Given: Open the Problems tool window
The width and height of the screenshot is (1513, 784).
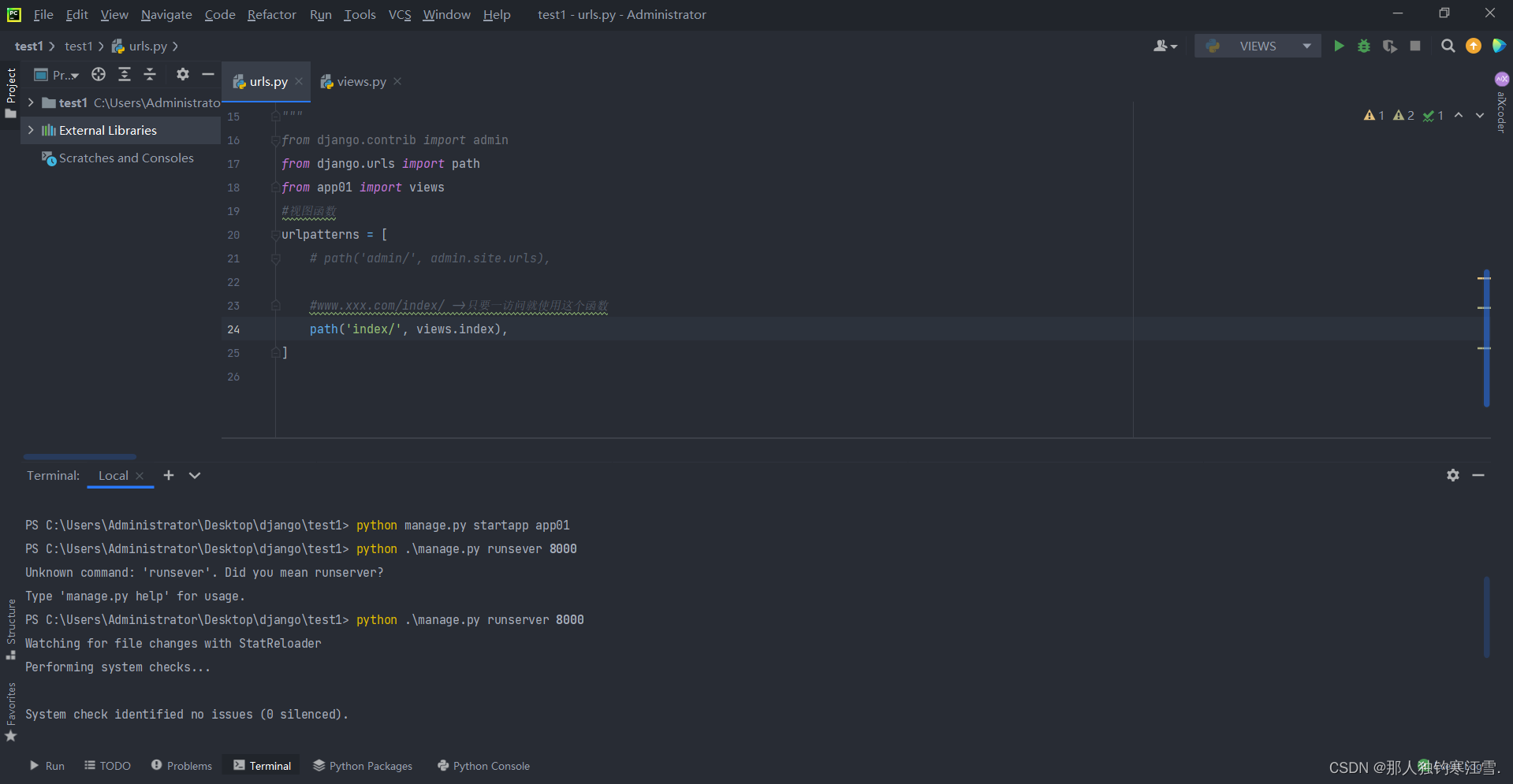Looking at the screenshot, I should (182, 765).
